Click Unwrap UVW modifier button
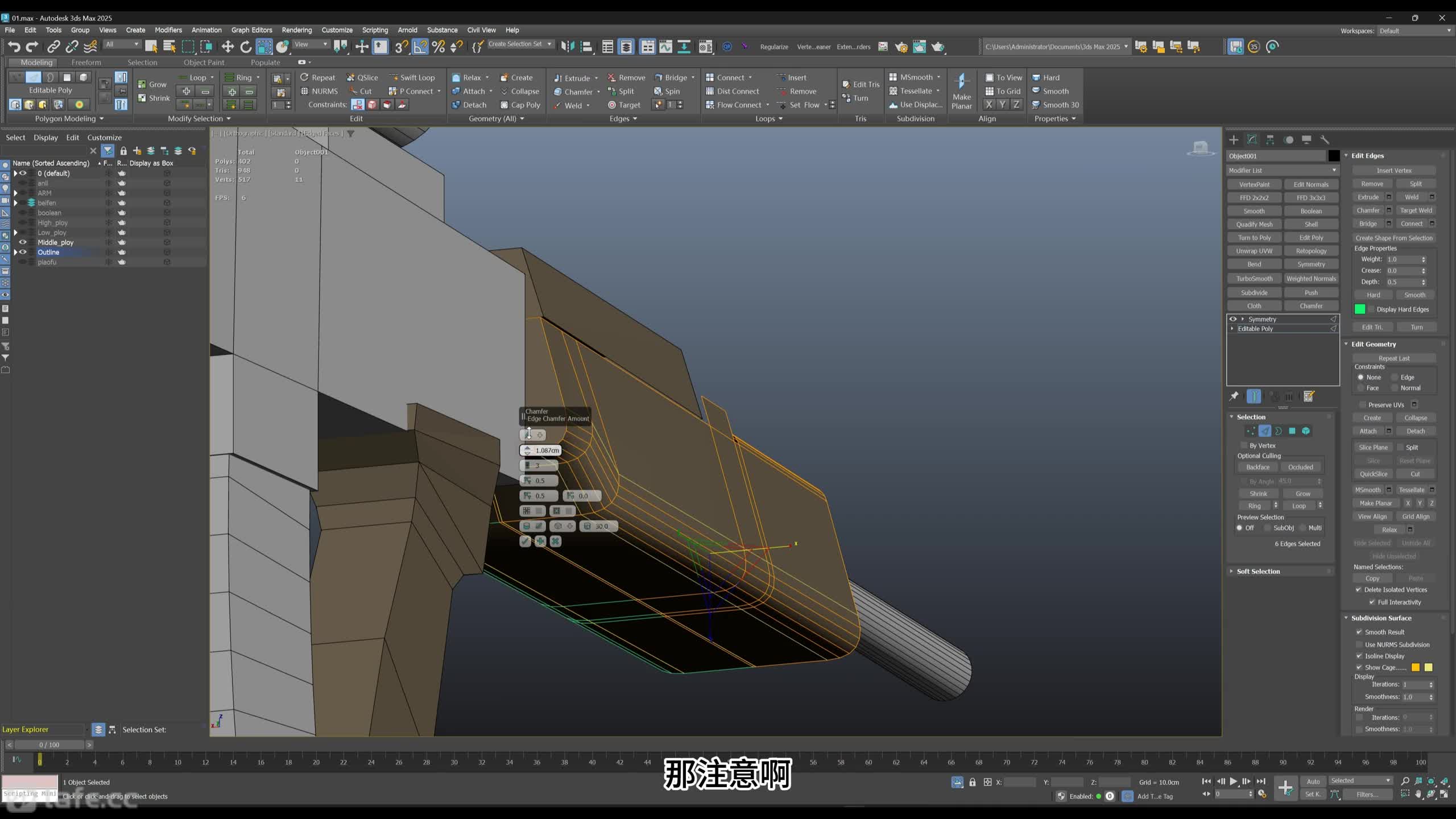The width and height of the screenshot is (1456, 819). 1254,251
